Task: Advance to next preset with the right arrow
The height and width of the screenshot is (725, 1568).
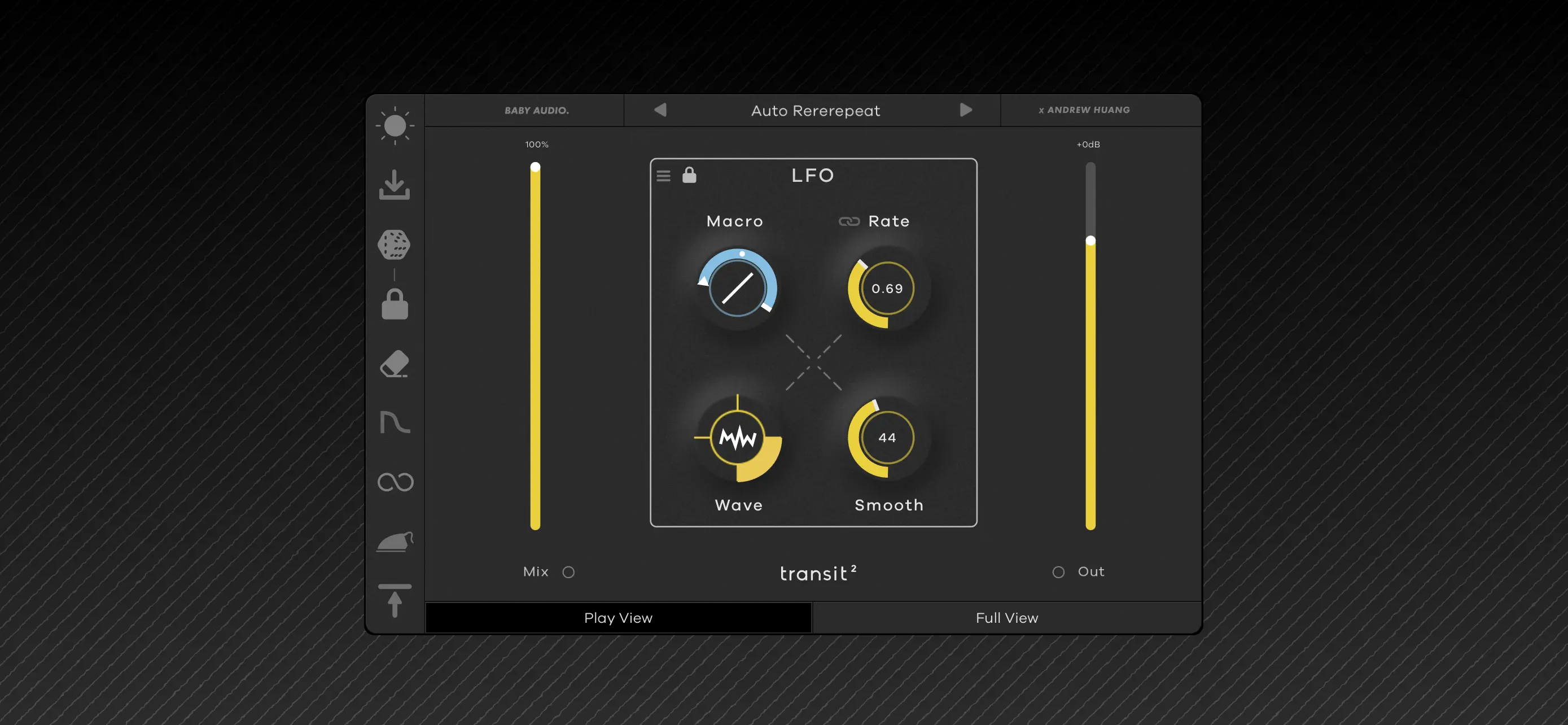Action: [966, 110]
